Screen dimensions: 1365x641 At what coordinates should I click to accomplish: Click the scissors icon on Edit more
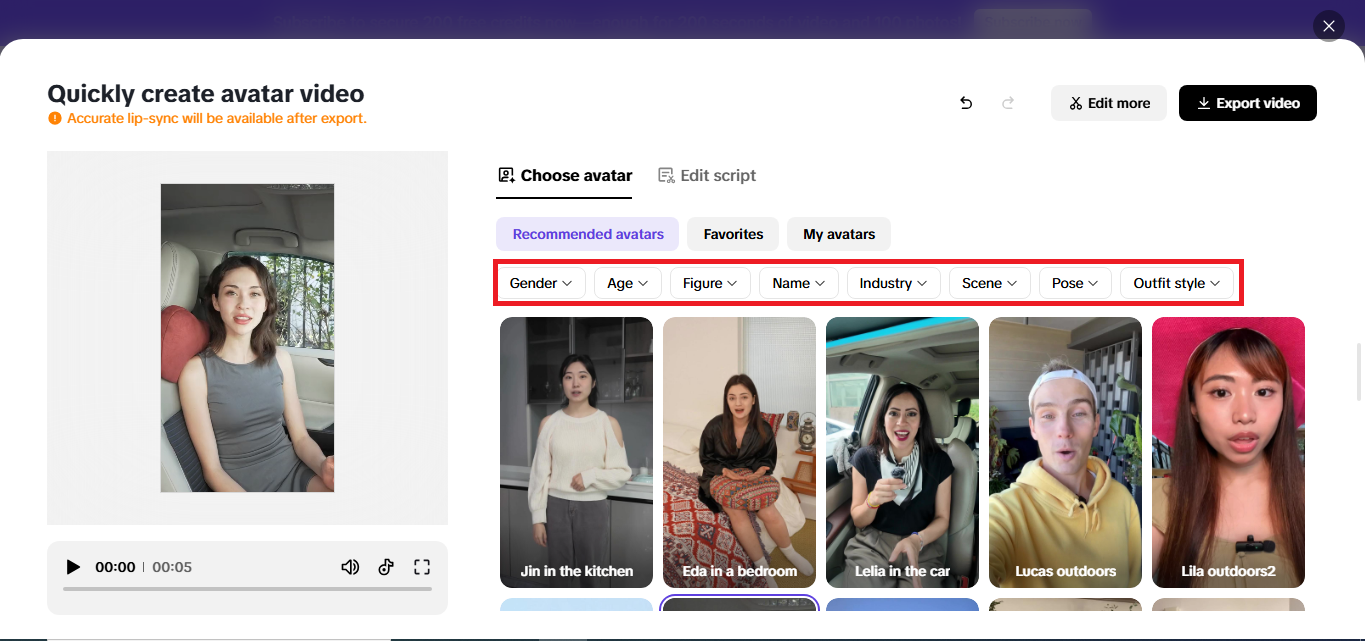[x=1075, y=102]
